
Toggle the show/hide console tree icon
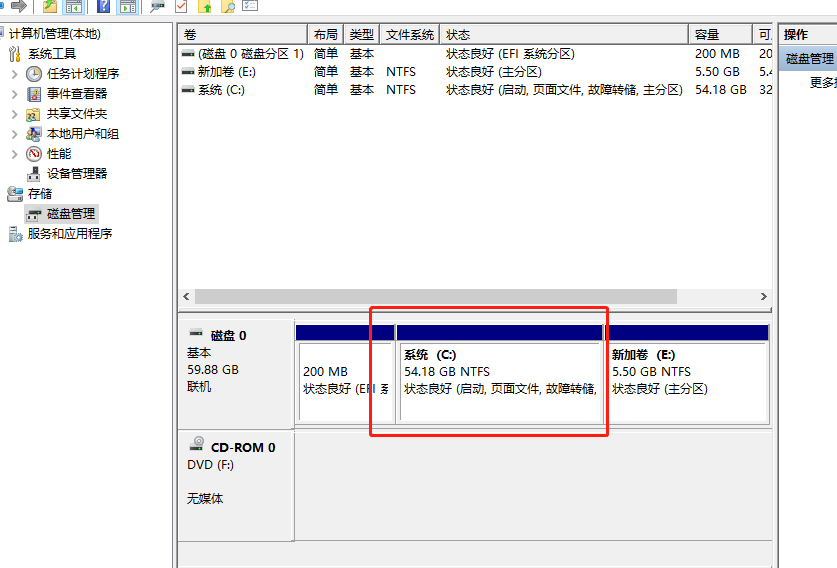(x=74, y=6)
